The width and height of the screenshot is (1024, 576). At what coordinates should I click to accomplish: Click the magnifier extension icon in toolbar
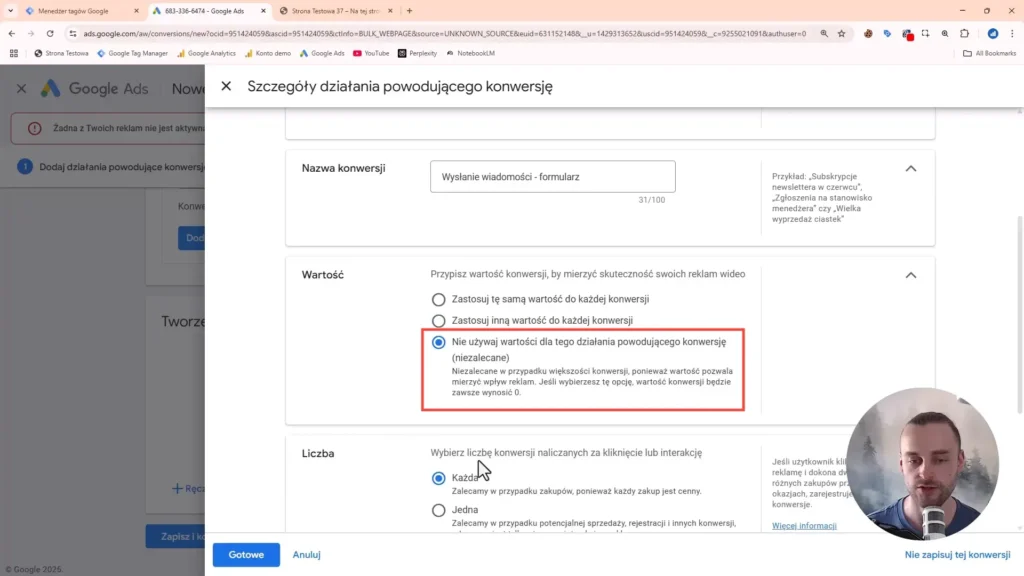[945, 33]
